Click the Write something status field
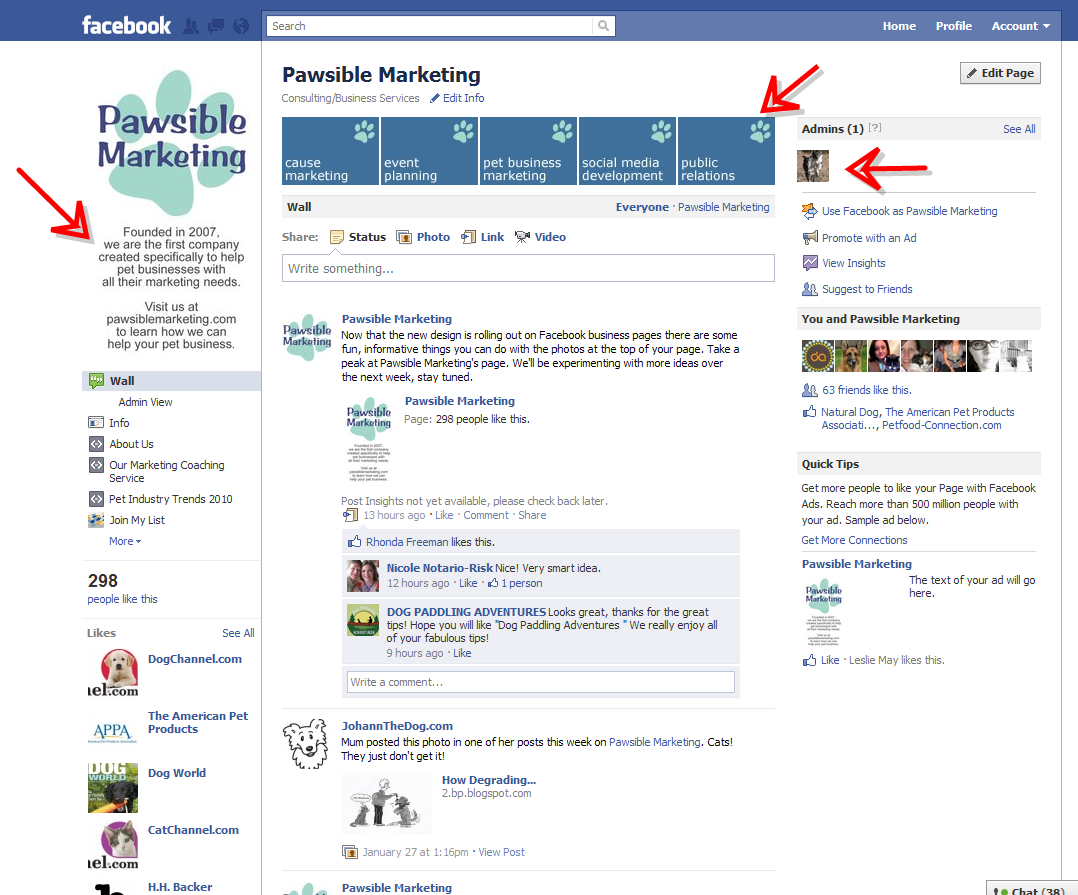1078x895 pixels. pos(528,268)
